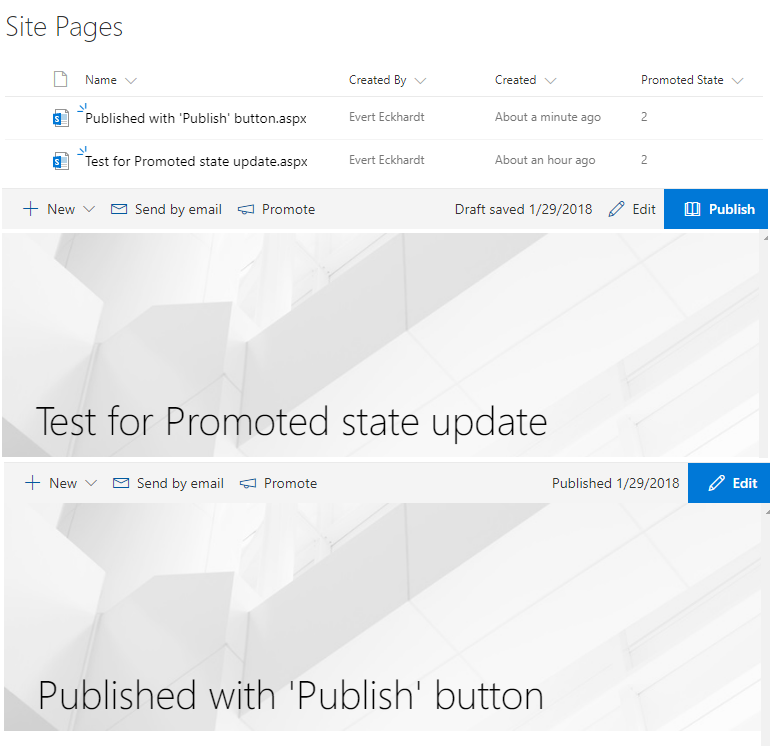Screen dimensions: 775x748
Task: Open the Created column header dropdown
Action: click(x=550, y=80)
